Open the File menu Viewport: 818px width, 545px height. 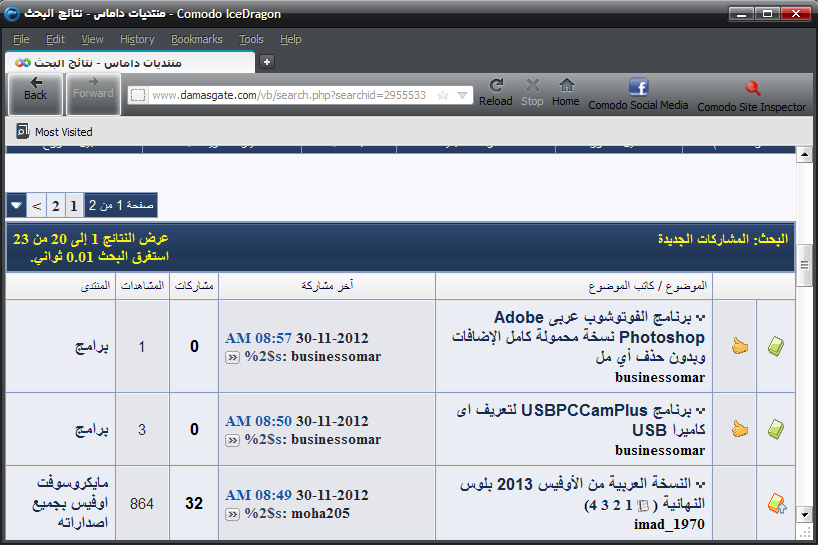pyautogui.click(x=21, y=39)
